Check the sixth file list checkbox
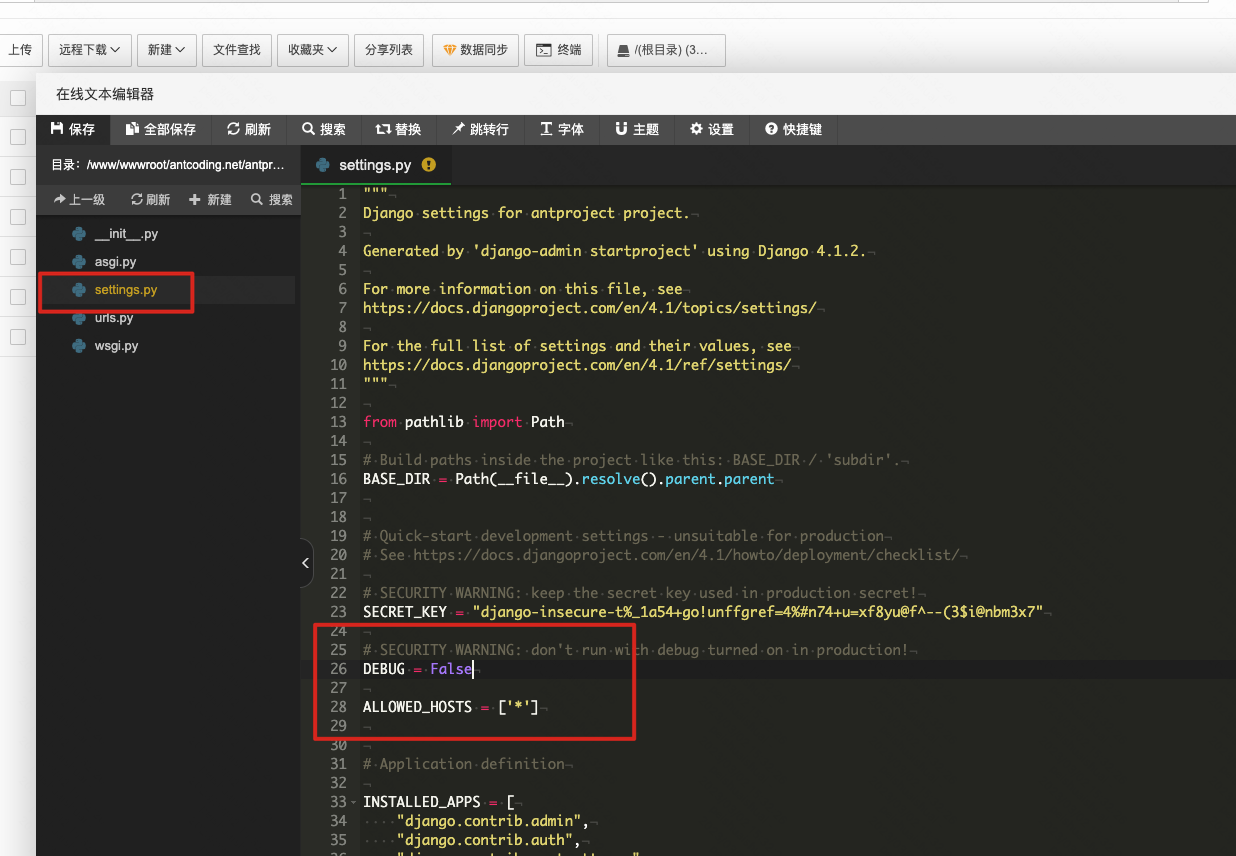1236x856 pixels. click(x=18, y=297)
